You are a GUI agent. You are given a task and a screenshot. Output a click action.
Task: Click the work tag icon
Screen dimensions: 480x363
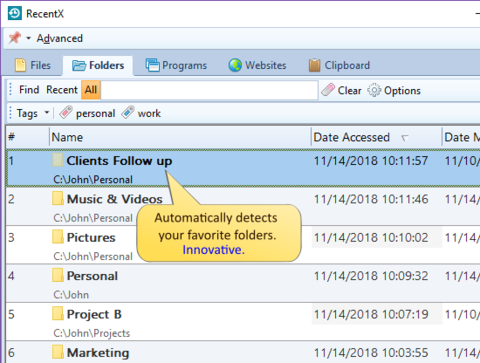[128, 113]
